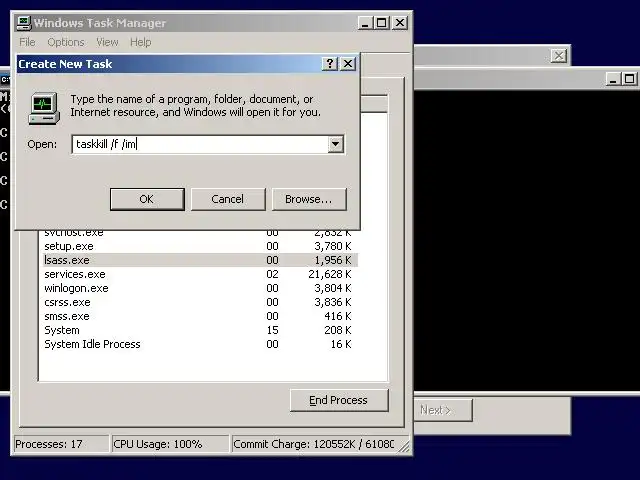Close the Windows Task Manager window

point(400,23)
